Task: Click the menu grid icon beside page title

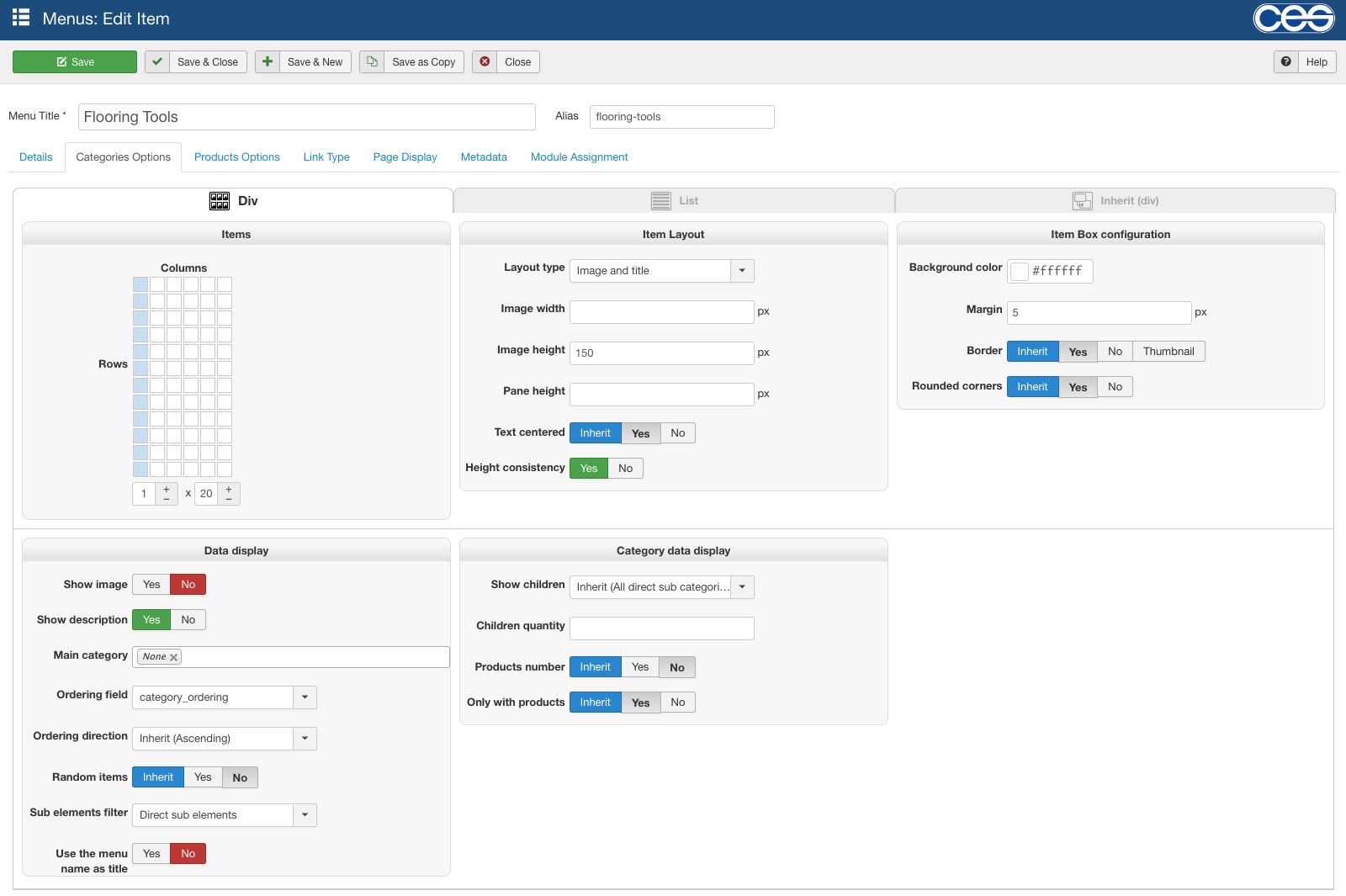Action: tap(21, 18)
